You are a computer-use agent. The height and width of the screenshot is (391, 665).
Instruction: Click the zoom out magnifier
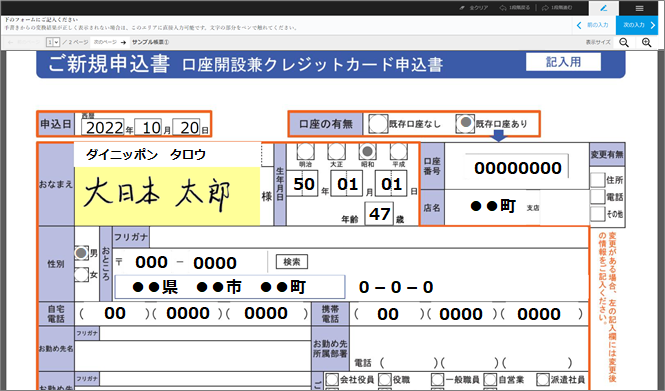[x=624, y=42]
